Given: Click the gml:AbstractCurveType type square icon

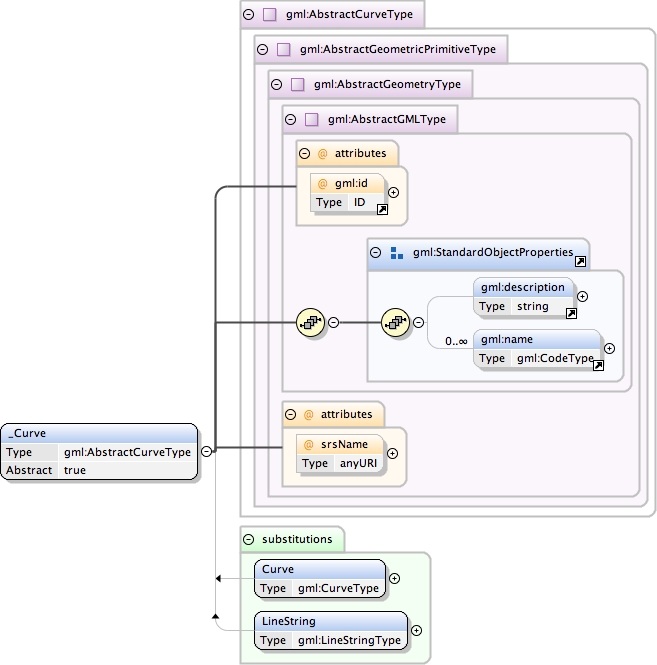Looking at the screenshot, I should (x=269, y=14).
